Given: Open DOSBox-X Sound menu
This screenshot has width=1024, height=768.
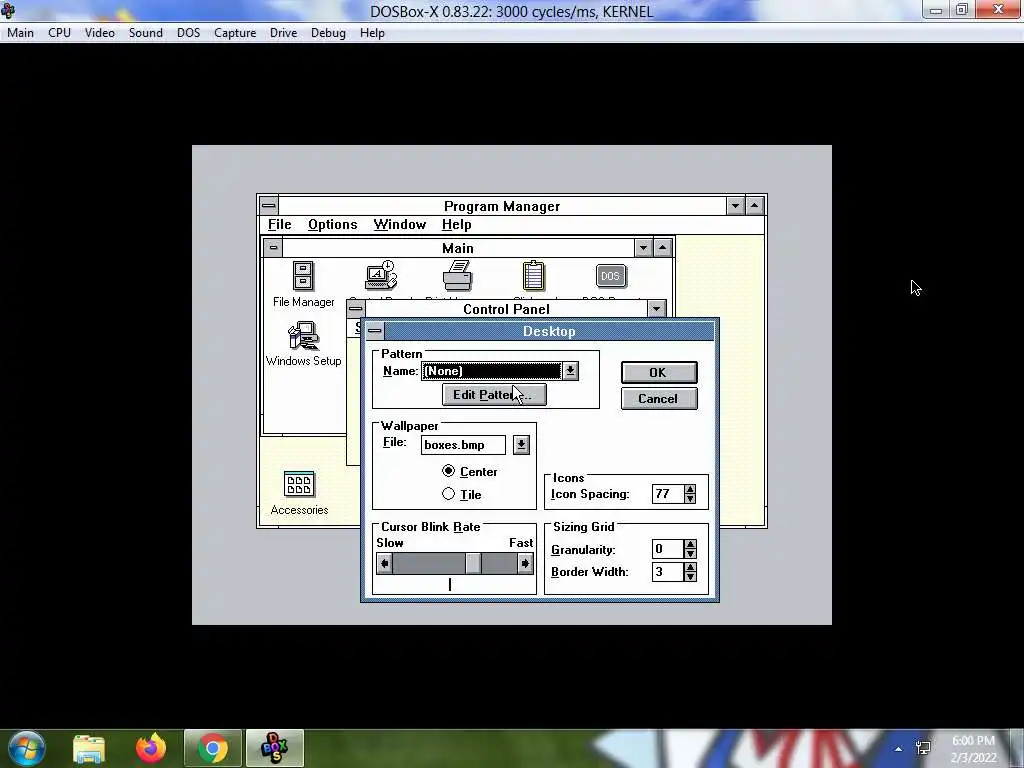Looking at the screenshot, I should click(x=146, y=33).
